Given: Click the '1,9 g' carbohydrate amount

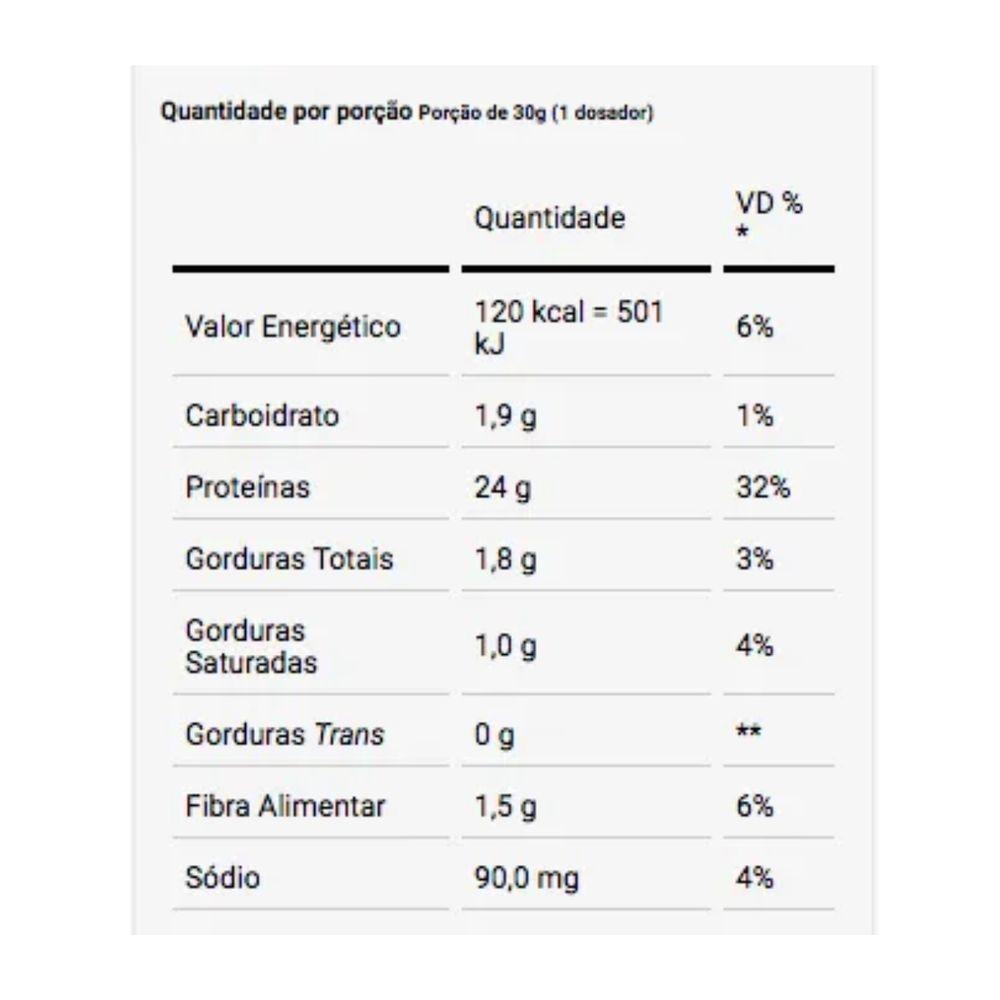Looking at the screenshot, I should 505,415.
